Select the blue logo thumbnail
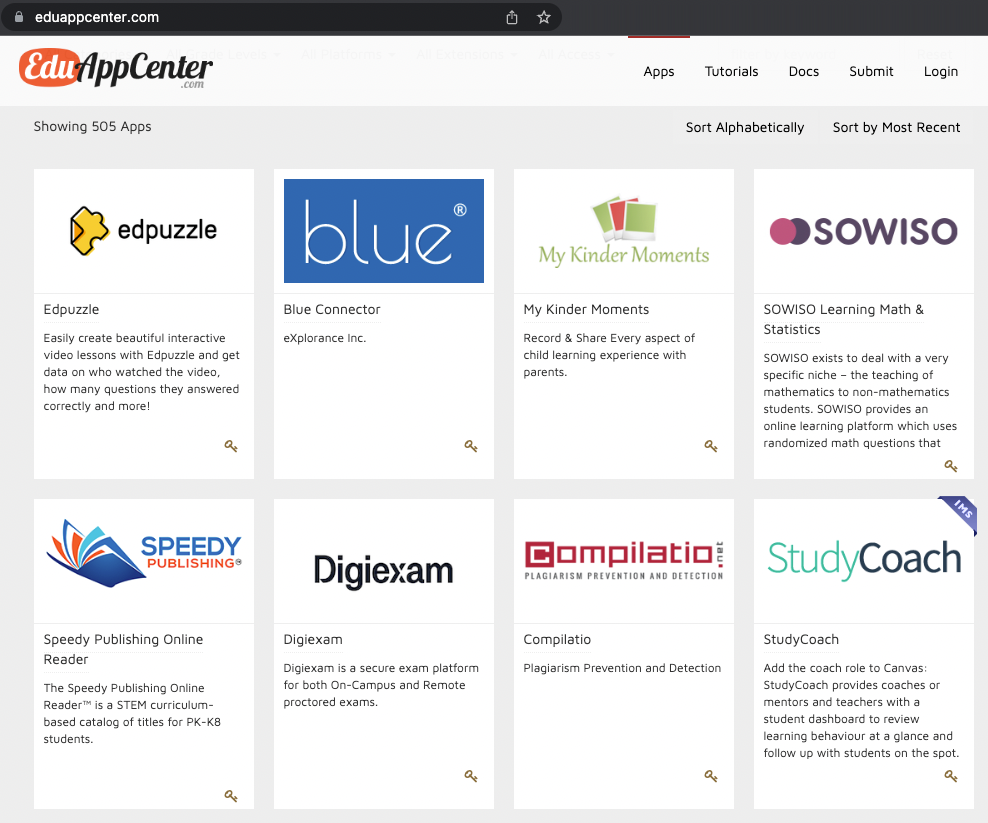Image resolution: width=988 pixels, height=823 pixels. pos(384,231)
